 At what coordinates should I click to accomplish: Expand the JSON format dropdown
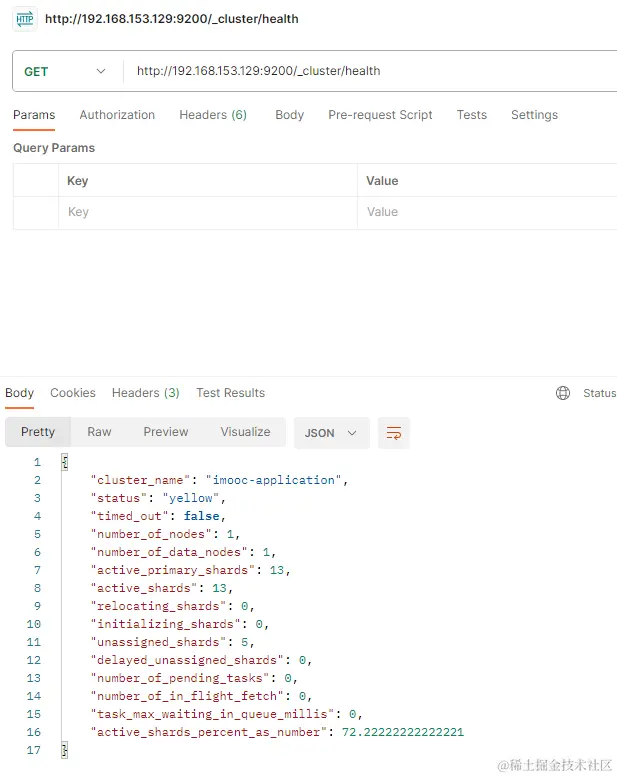(x=331, y=433)
